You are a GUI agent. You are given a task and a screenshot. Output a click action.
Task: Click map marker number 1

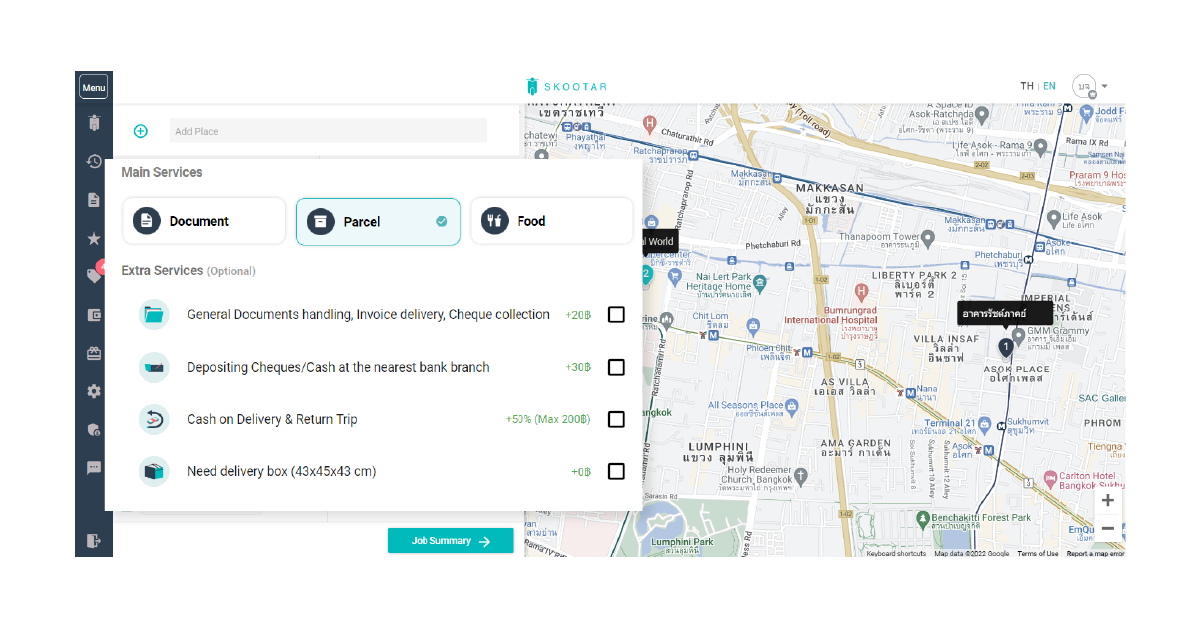1006,347
